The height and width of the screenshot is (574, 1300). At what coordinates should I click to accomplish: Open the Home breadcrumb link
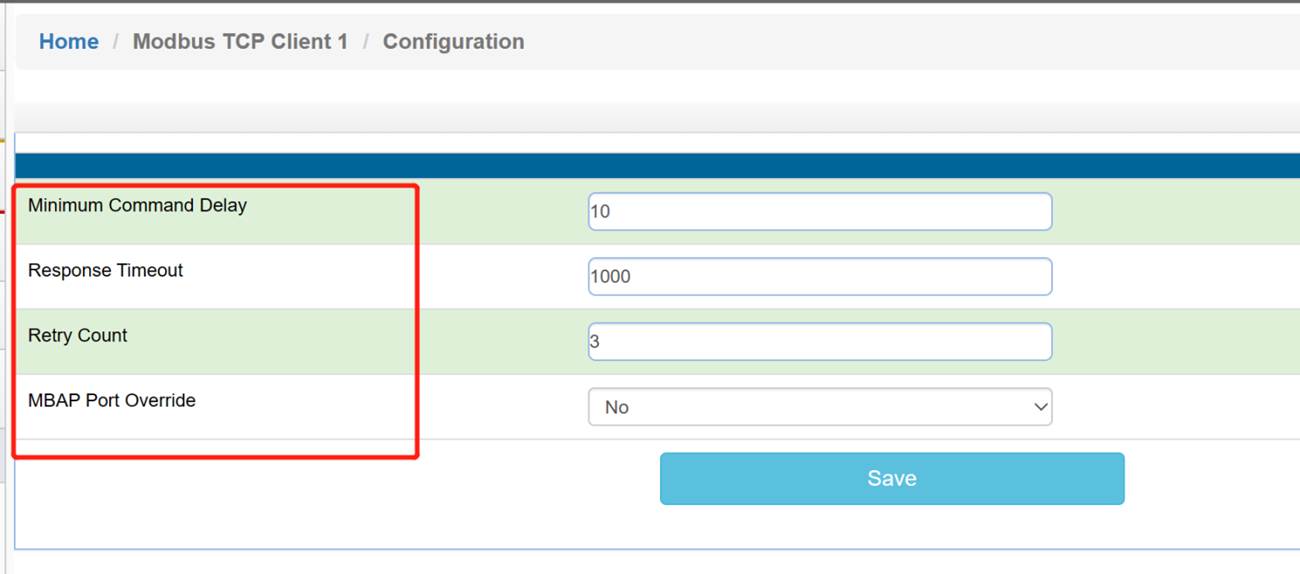(x=68, y=42)
